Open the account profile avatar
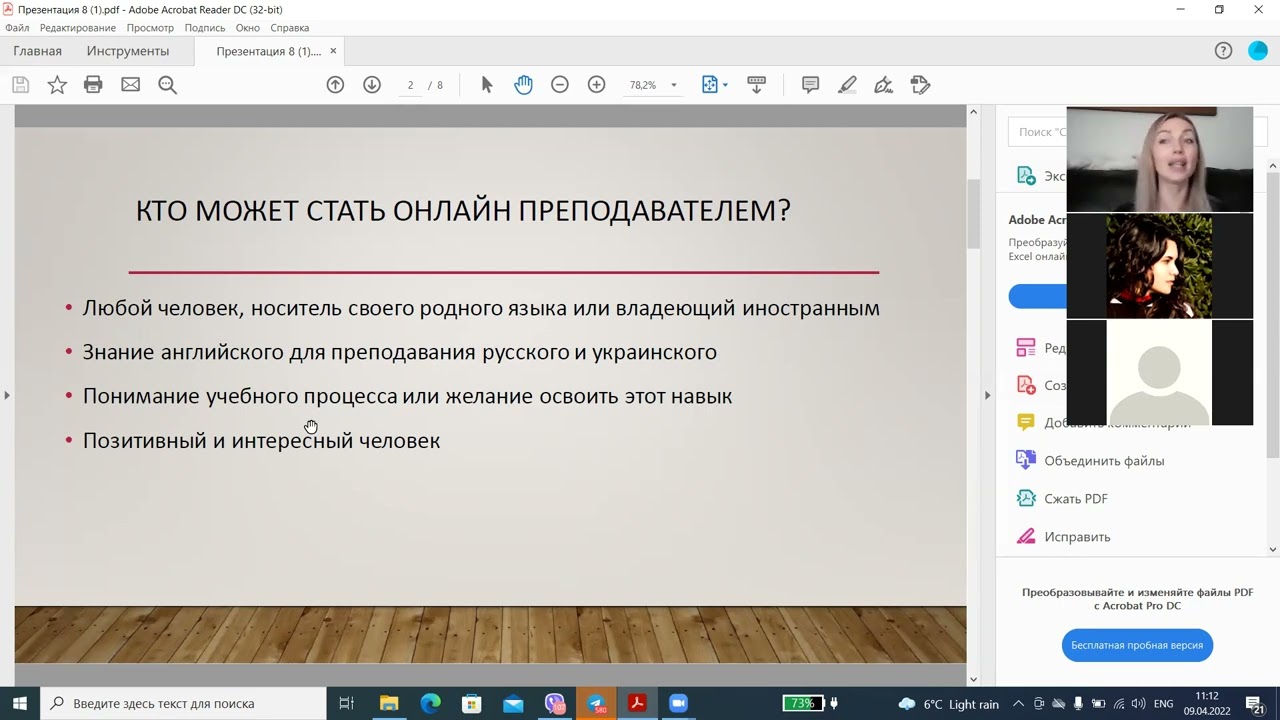 click(1258, 51)
